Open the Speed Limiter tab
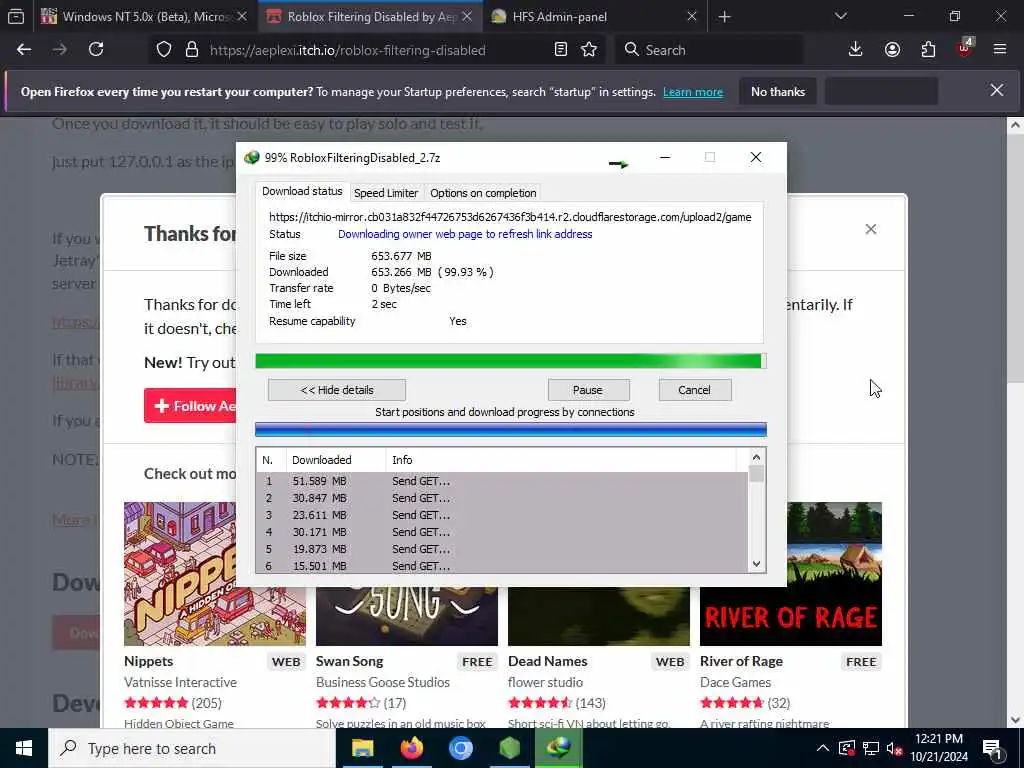The width and height of the screenshot is (1024, 768). 386,193
